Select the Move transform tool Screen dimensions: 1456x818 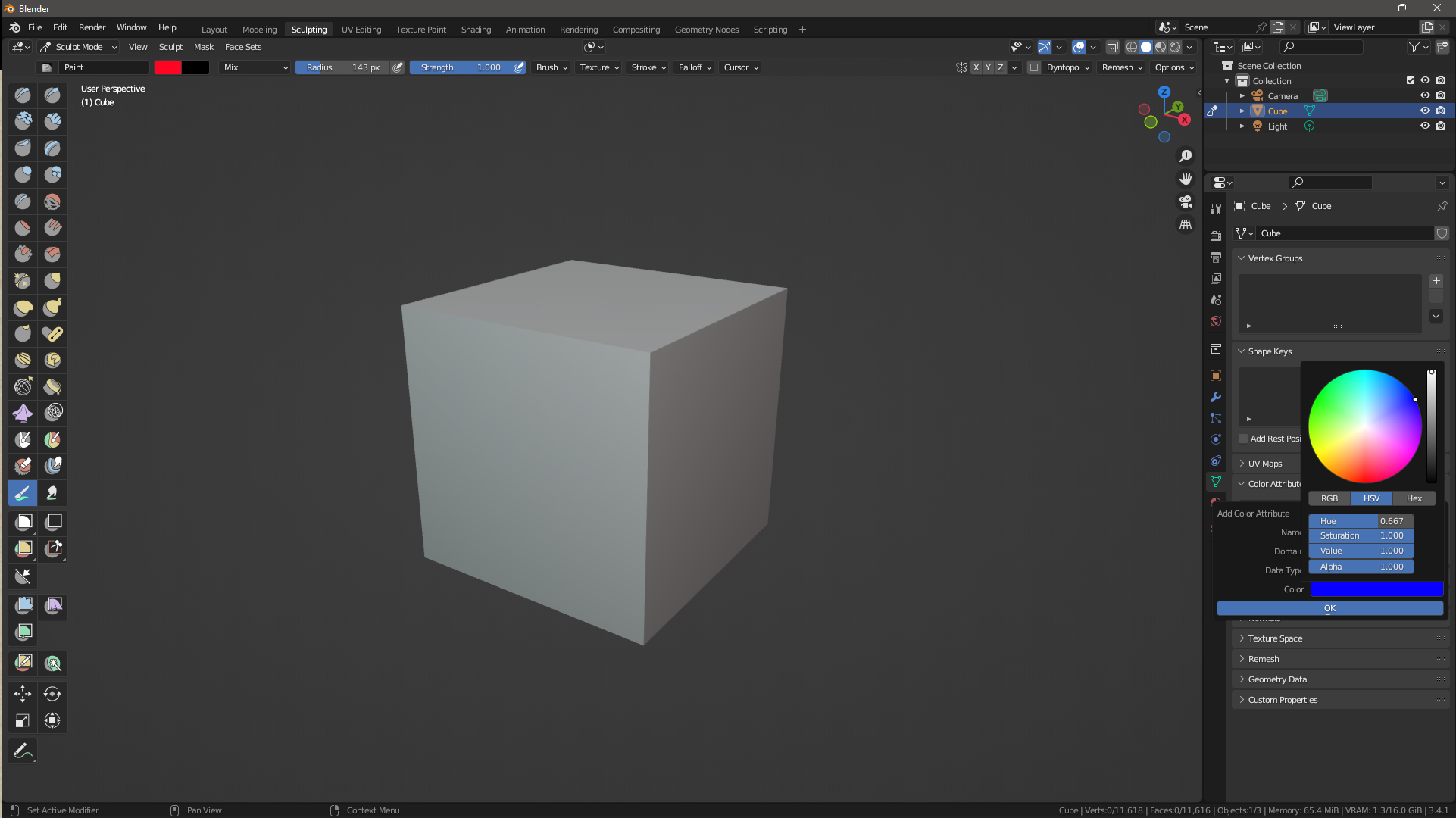23,694
